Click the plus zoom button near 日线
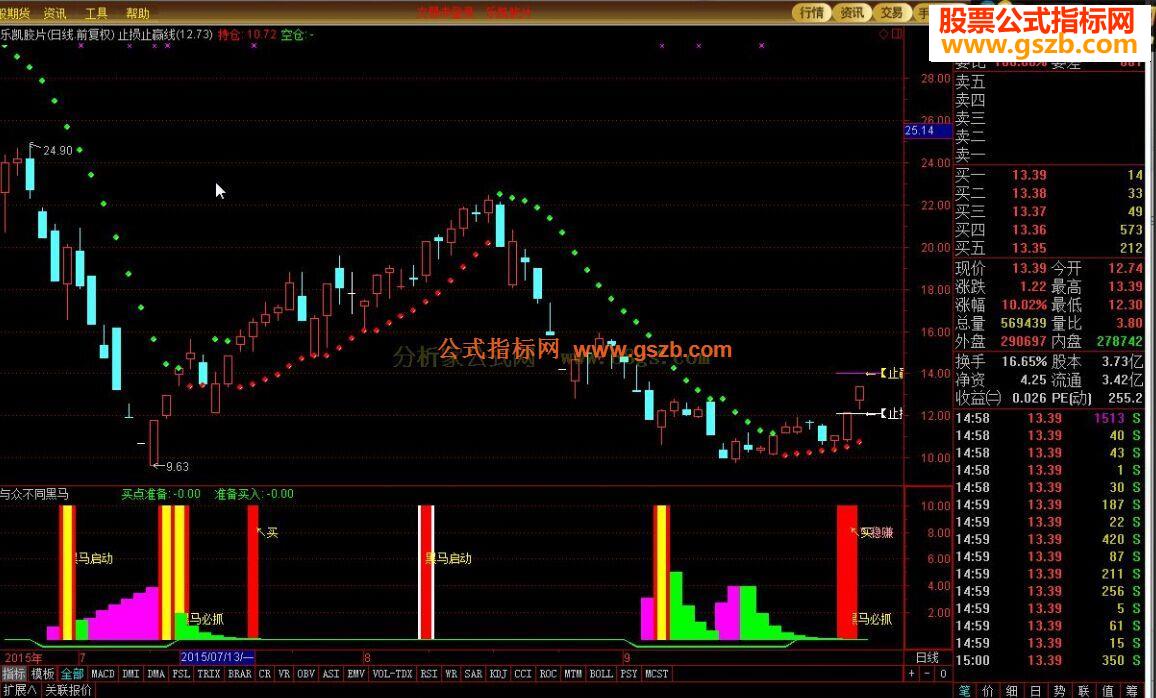The height and width of the screenshot is (698, 1156). click(912, 674)
